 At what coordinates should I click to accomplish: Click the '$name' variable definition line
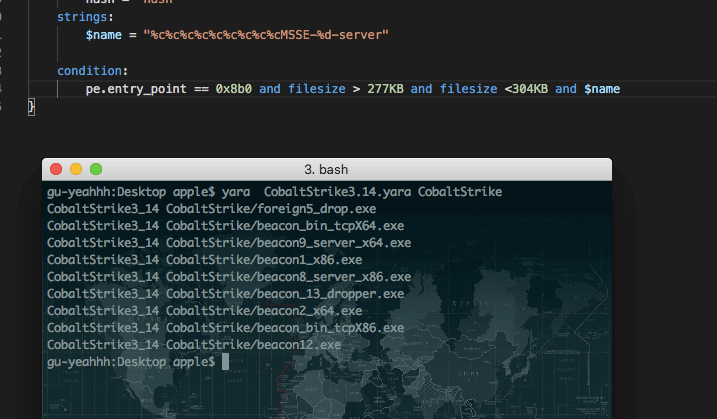[x=237, y=35]
